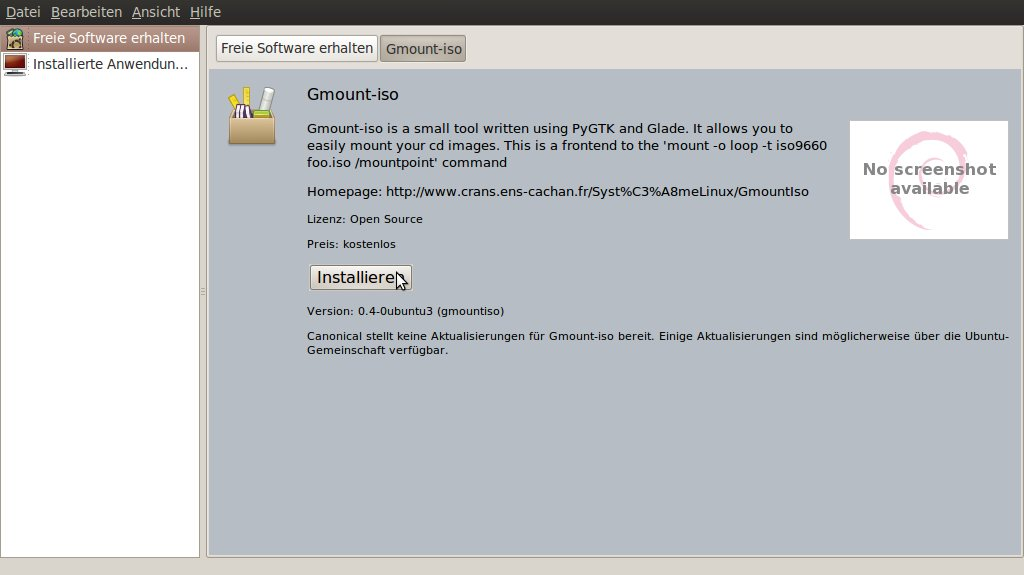This screenshot has width=1024, height=575.
Task: Open the Bearbeiten menu
Action: click(x=86, y=12)
